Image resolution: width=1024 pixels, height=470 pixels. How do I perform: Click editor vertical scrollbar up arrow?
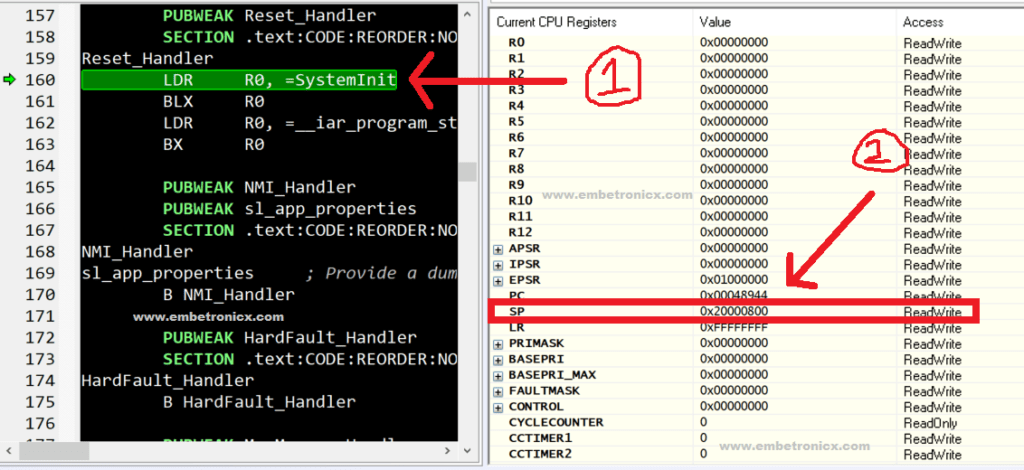468,14
